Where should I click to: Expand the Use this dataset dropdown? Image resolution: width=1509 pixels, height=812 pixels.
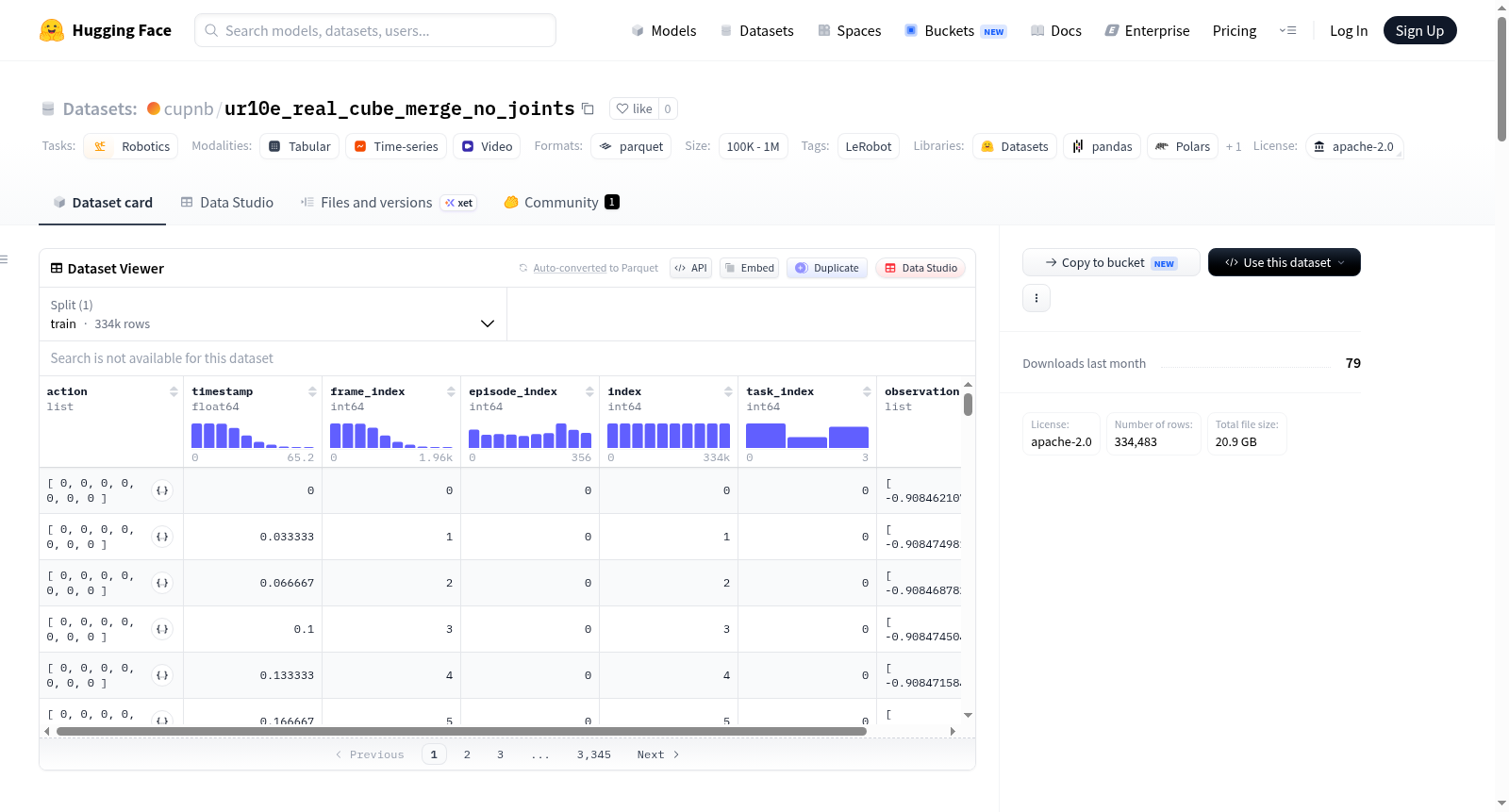tap(1285, 262)
